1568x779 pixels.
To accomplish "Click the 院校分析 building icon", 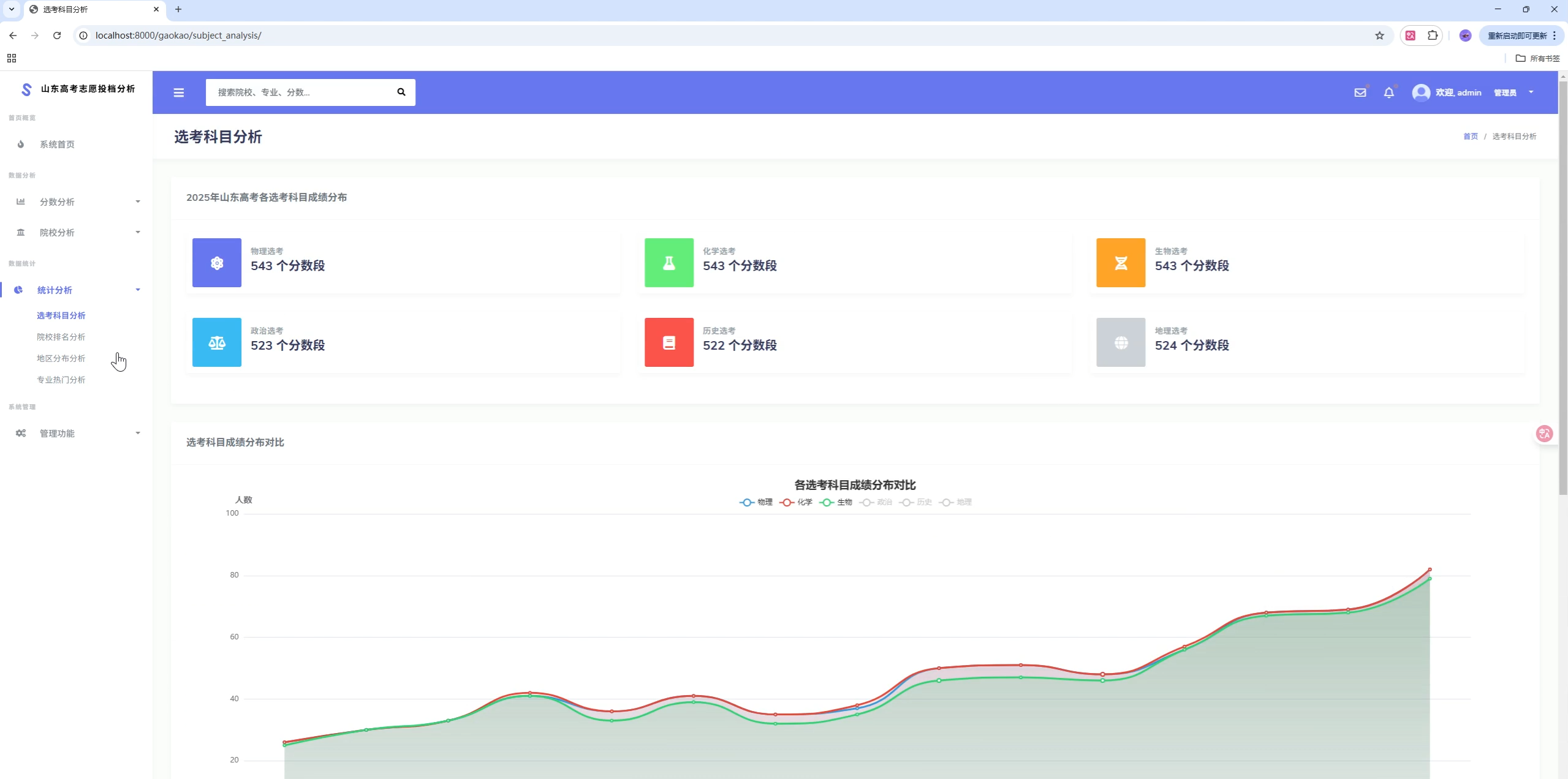I will pos(21,232).
